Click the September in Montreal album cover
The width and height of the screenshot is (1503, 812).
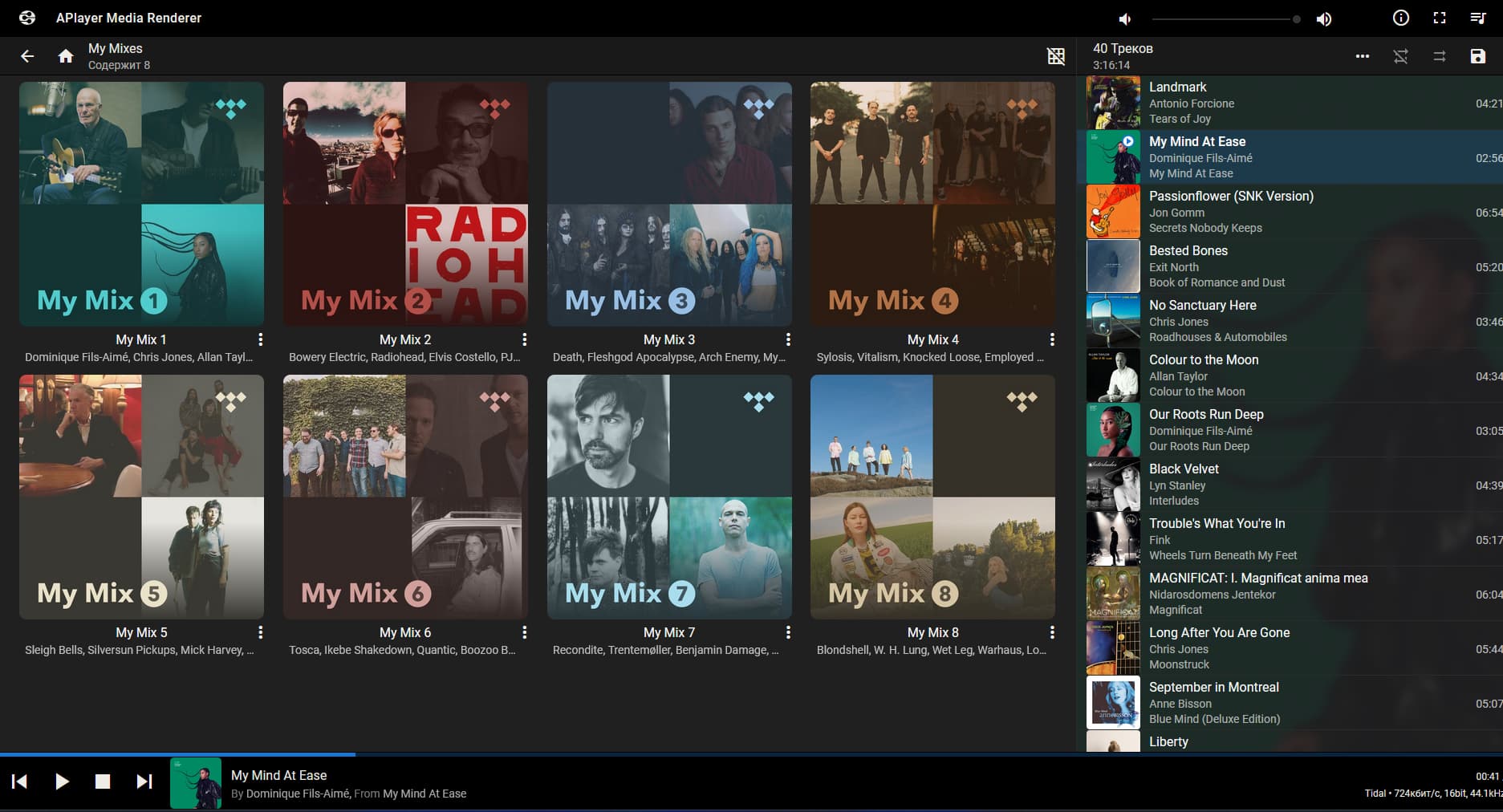tap(1113, 703)
